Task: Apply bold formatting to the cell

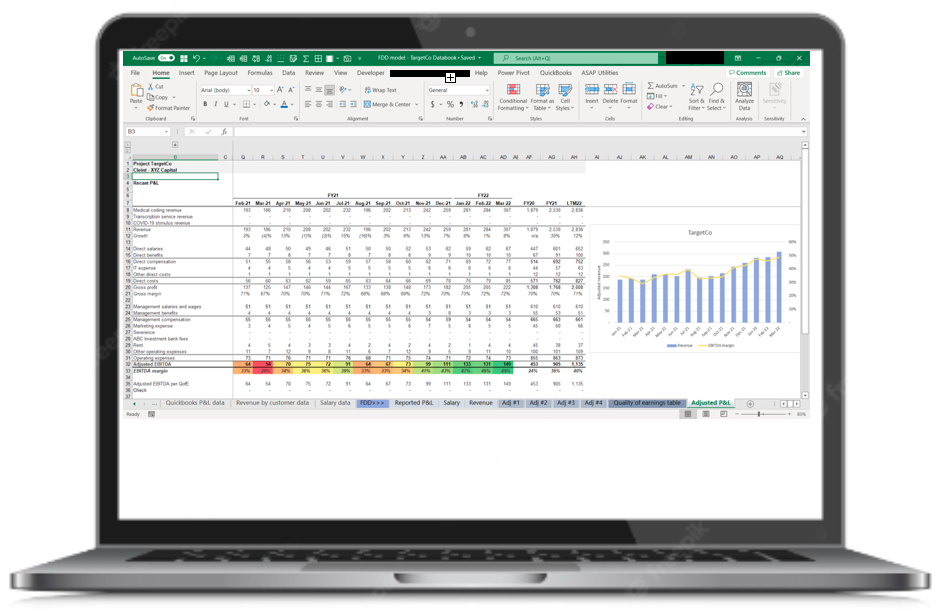Action: click(x=205, y=104)
